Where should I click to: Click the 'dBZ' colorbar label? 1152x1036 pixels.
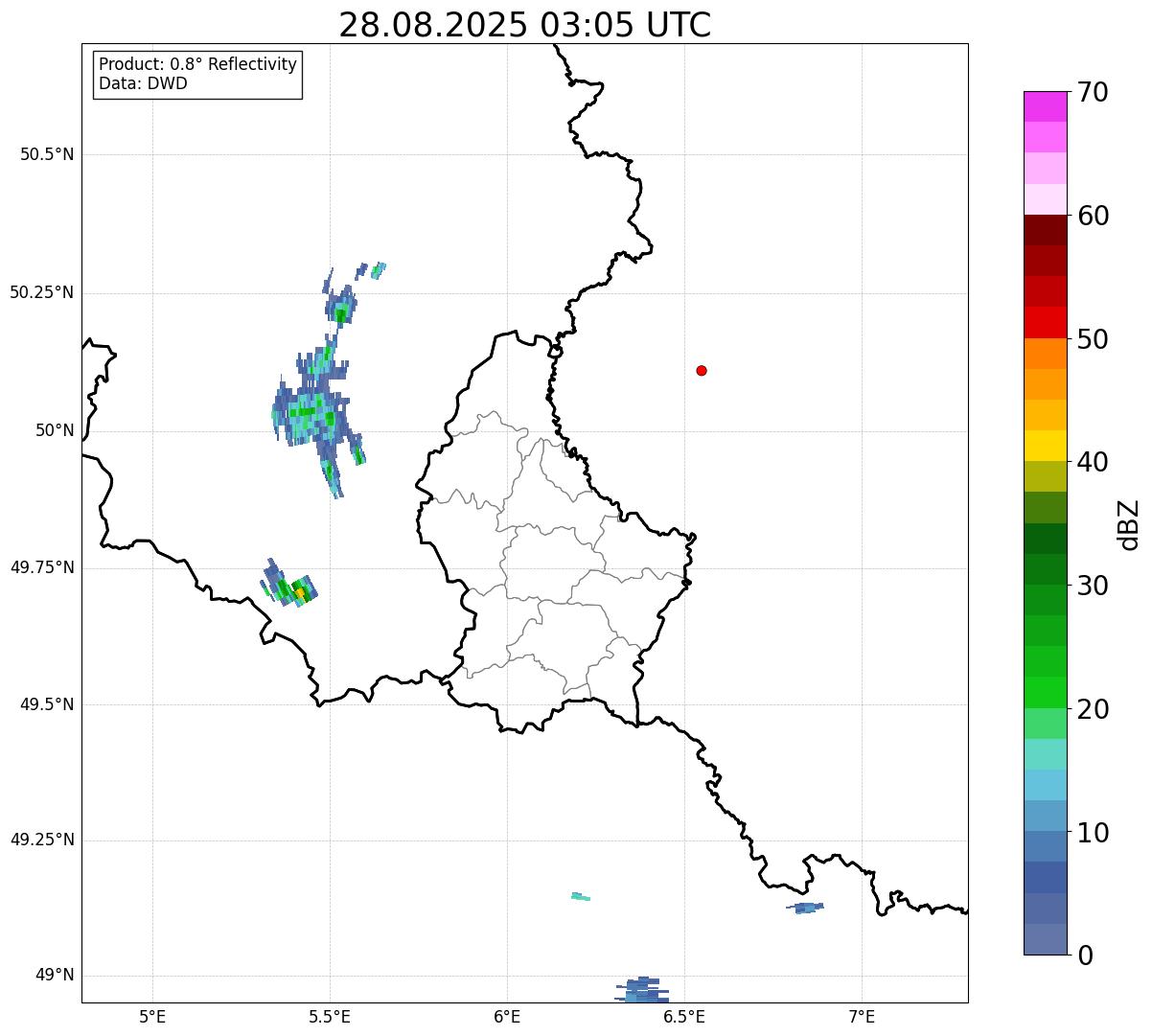coord(1129,524)
